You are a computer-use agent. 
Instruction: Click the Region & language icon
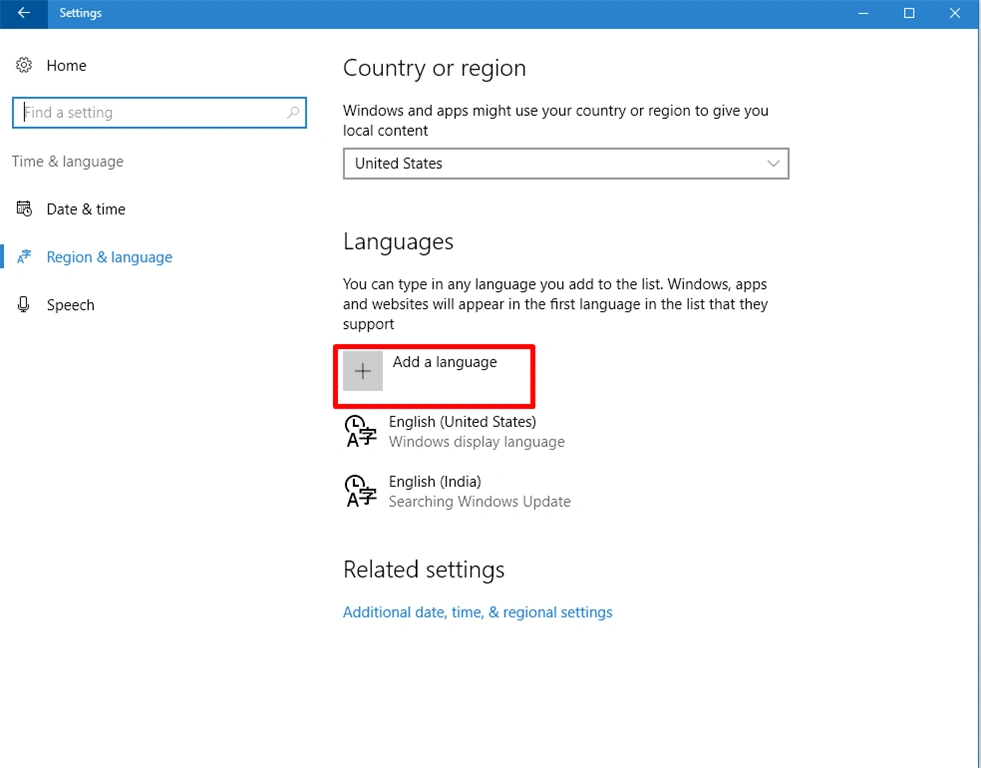pyautogui.click(x=24, y=257)
